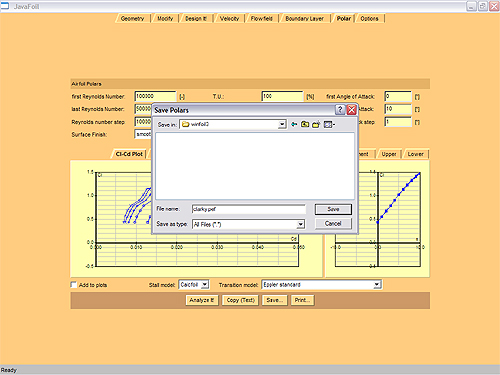500x375 pixels.
Task: Select the Design It tab
Action: (x=196, y=19)
